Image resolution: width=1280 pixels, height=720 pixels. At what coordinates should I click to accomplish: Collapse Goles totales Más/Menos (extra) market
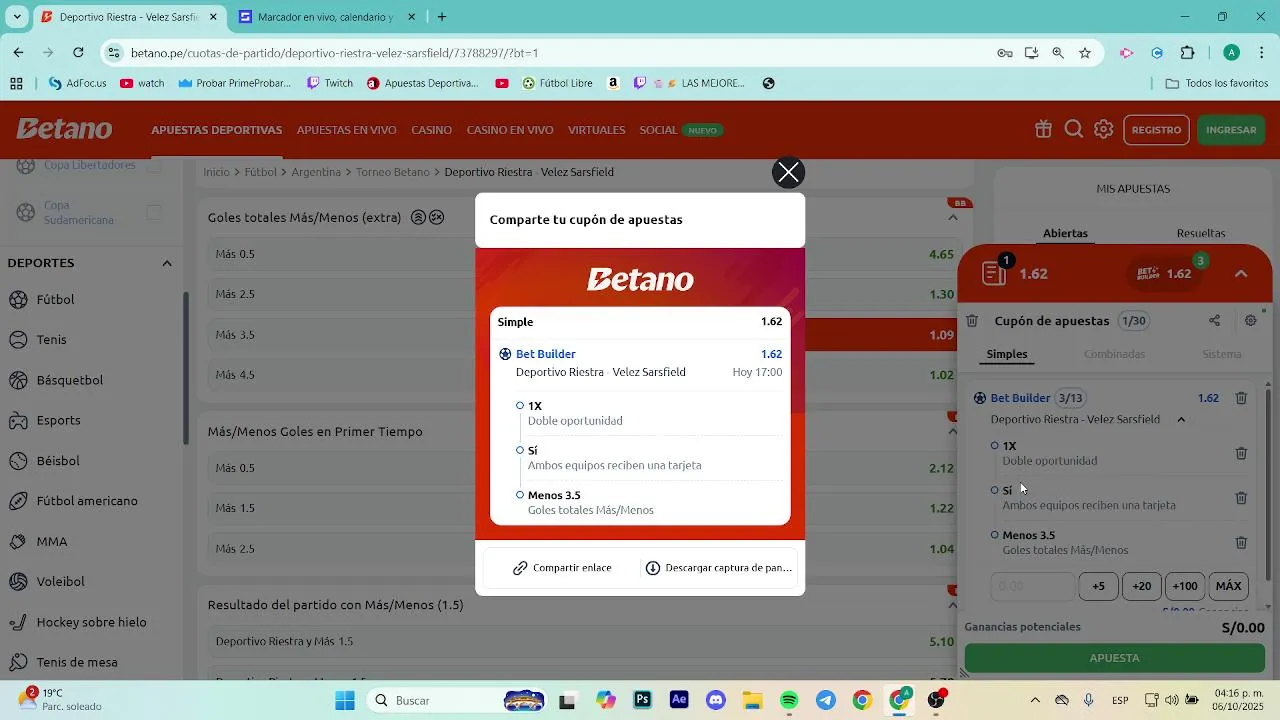pos(953,217)
